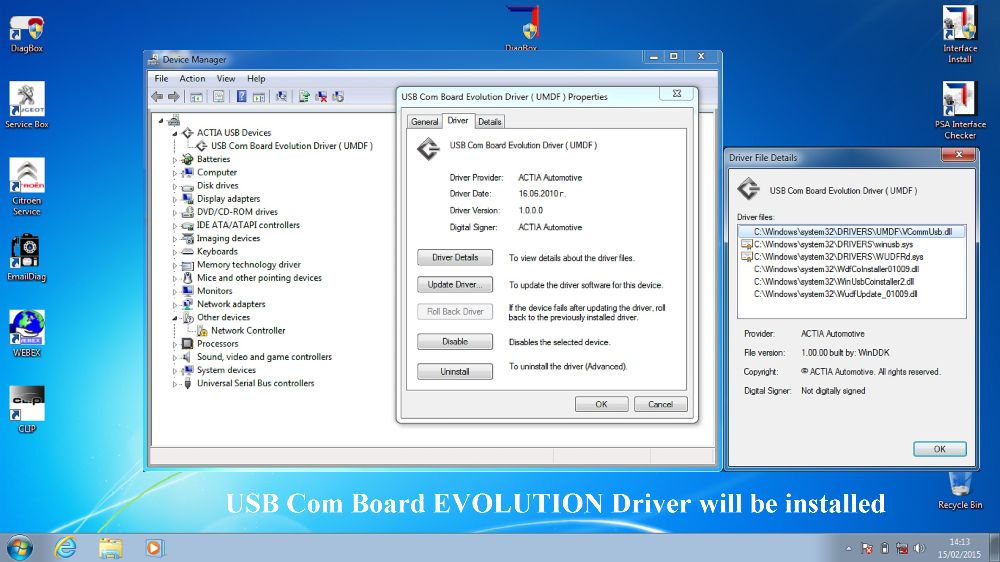The width and height of the screenshot is (1000, 562).
Task: Expand the Processors node
Action: [x=175, y=344]
